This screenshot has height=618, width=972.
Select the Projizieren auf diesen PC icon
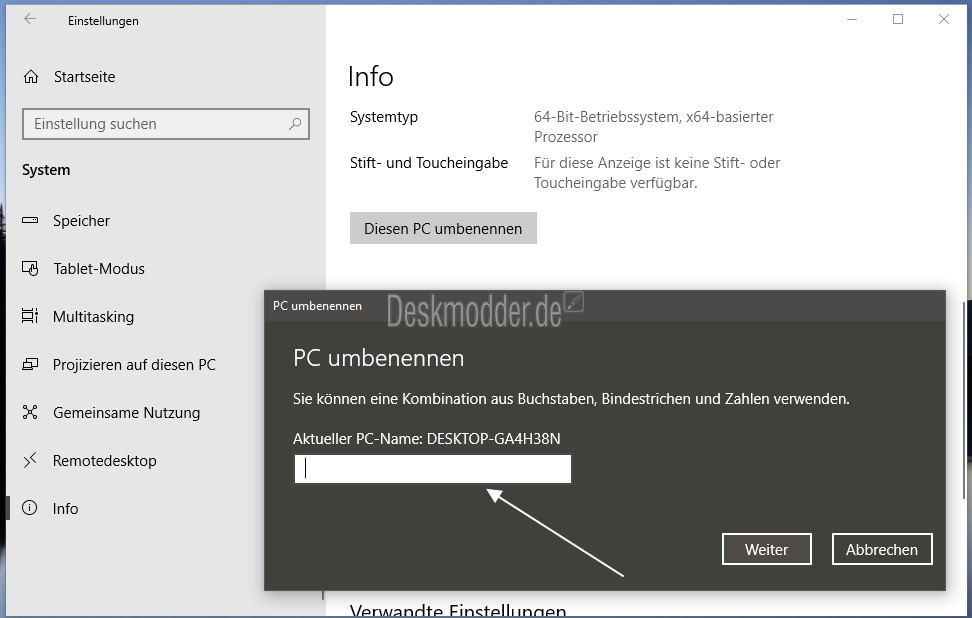[x=30, y=364]
